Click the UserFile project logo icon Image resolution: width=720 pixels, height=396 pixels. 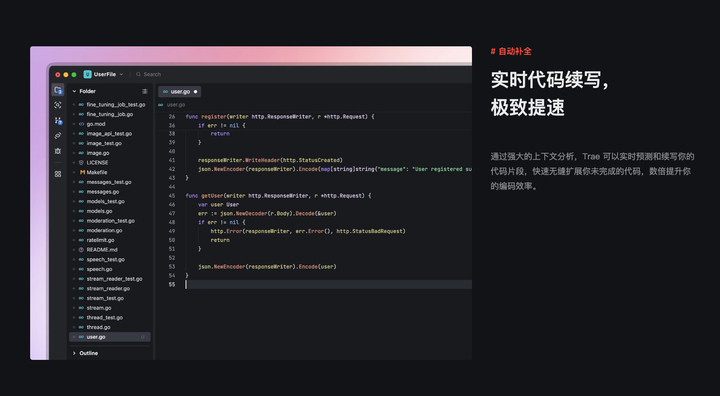click(x=87, y=74)
